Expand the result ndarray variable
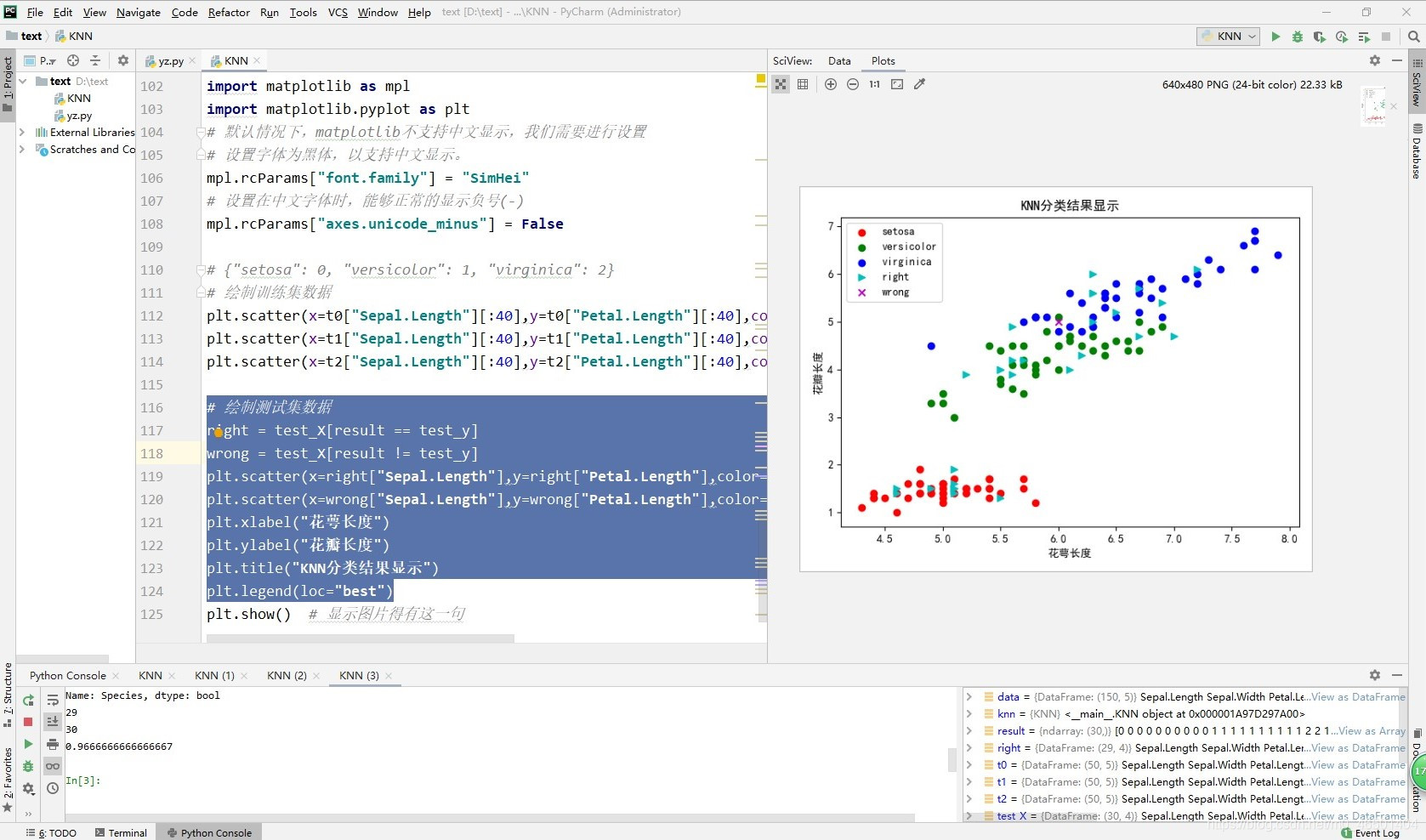The image size is (1426, 840). tap(969, 731)
